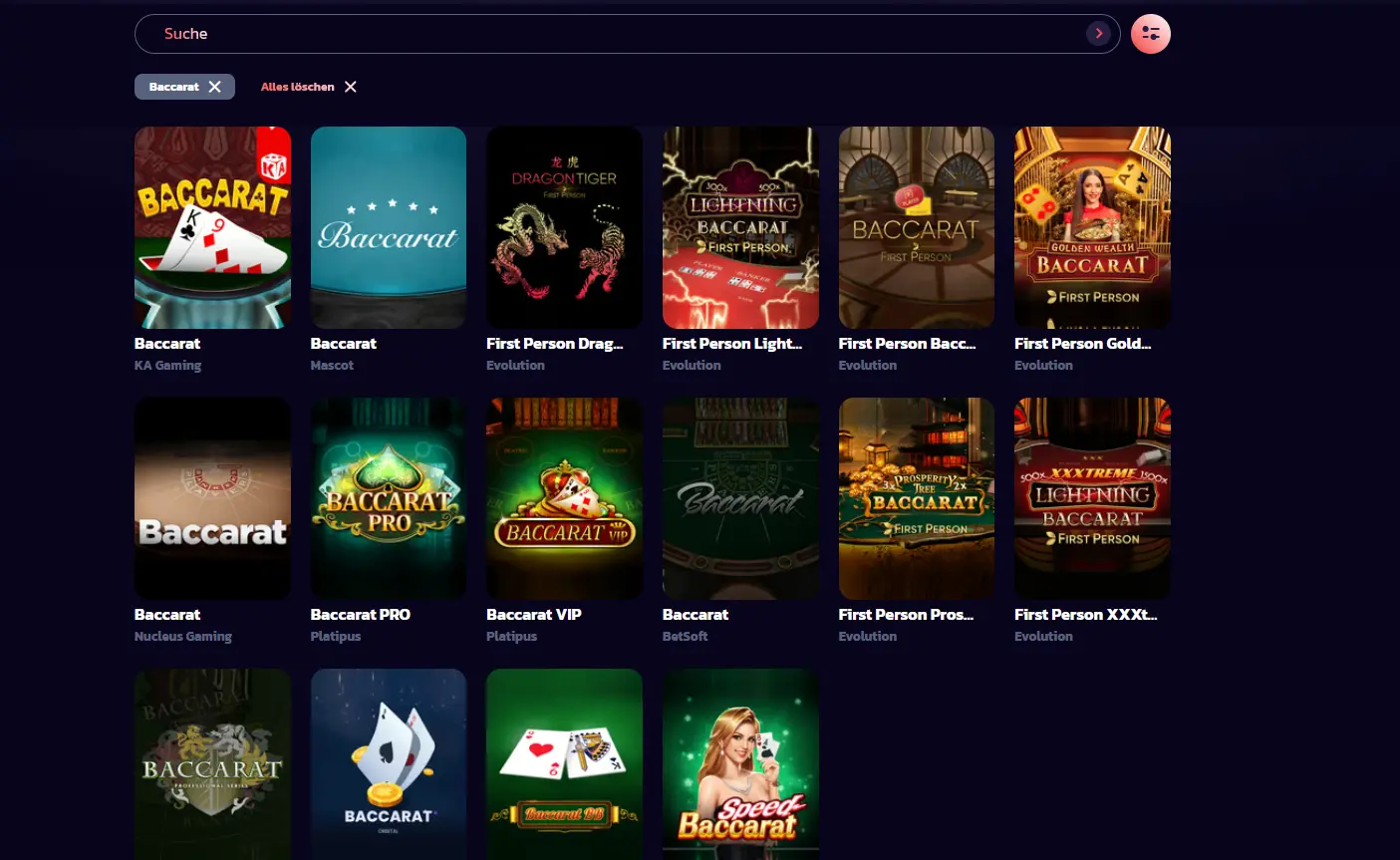Image resolution: width=1400 pixels, height=860 pixels.
Task: Open Lightning Baccarat First Person thumbnail
Action: (740, 227)
